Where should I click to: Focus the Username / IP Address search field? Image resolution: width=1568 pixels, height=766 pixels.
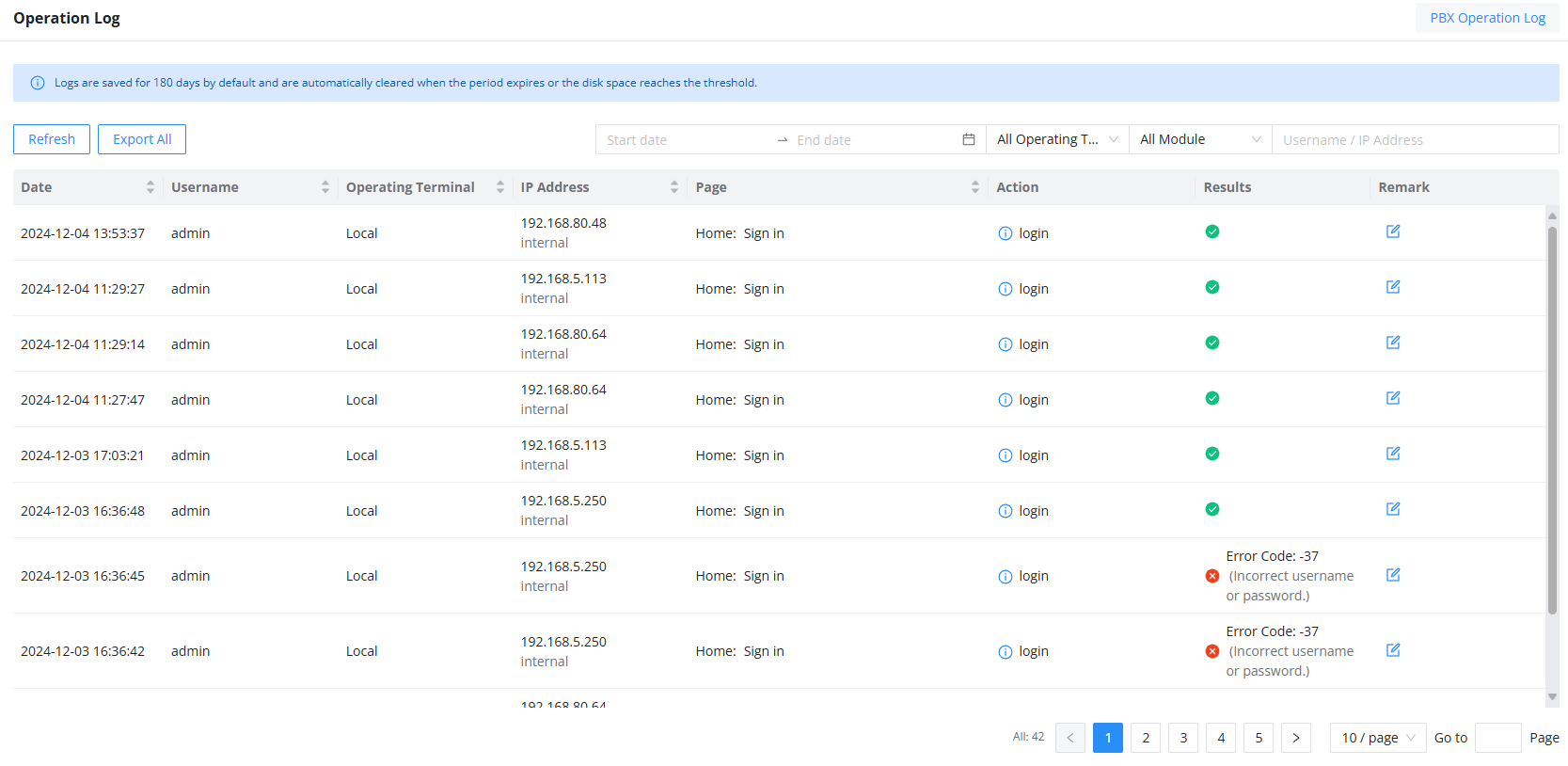coord(1415,139)
